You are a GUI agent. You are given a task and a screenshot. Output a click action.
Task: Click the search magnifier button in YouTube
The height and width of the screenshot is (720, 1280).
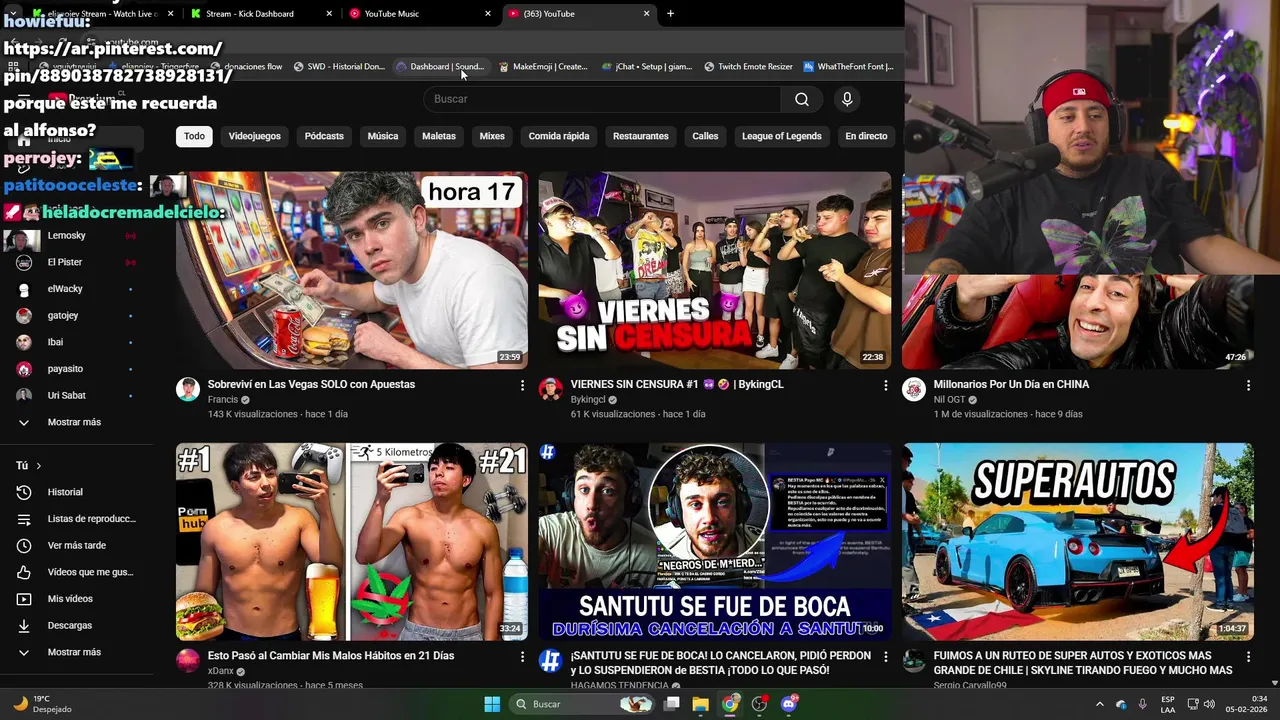802,99
